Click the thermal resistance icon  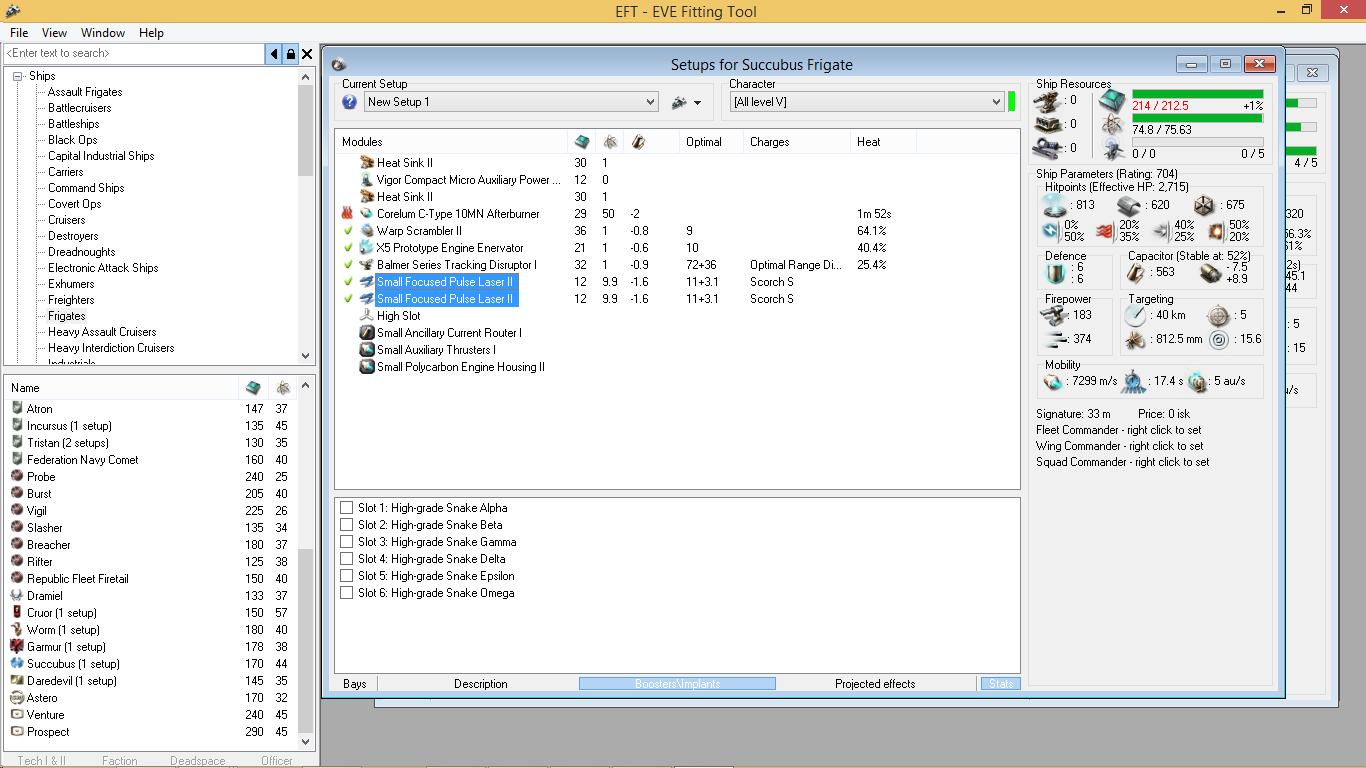(1107, 231)
